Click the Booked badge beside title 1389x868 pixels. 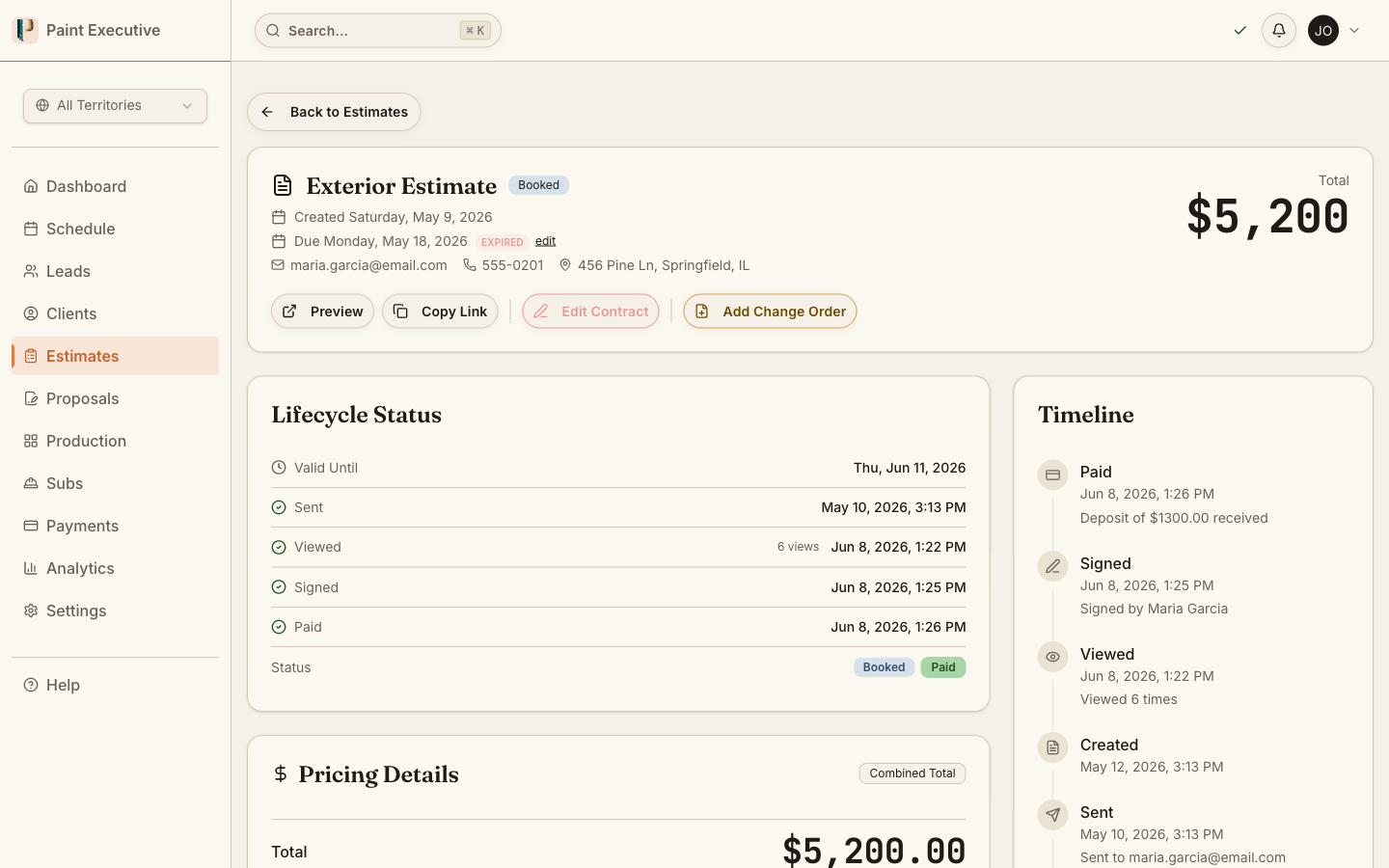(538, 185)
